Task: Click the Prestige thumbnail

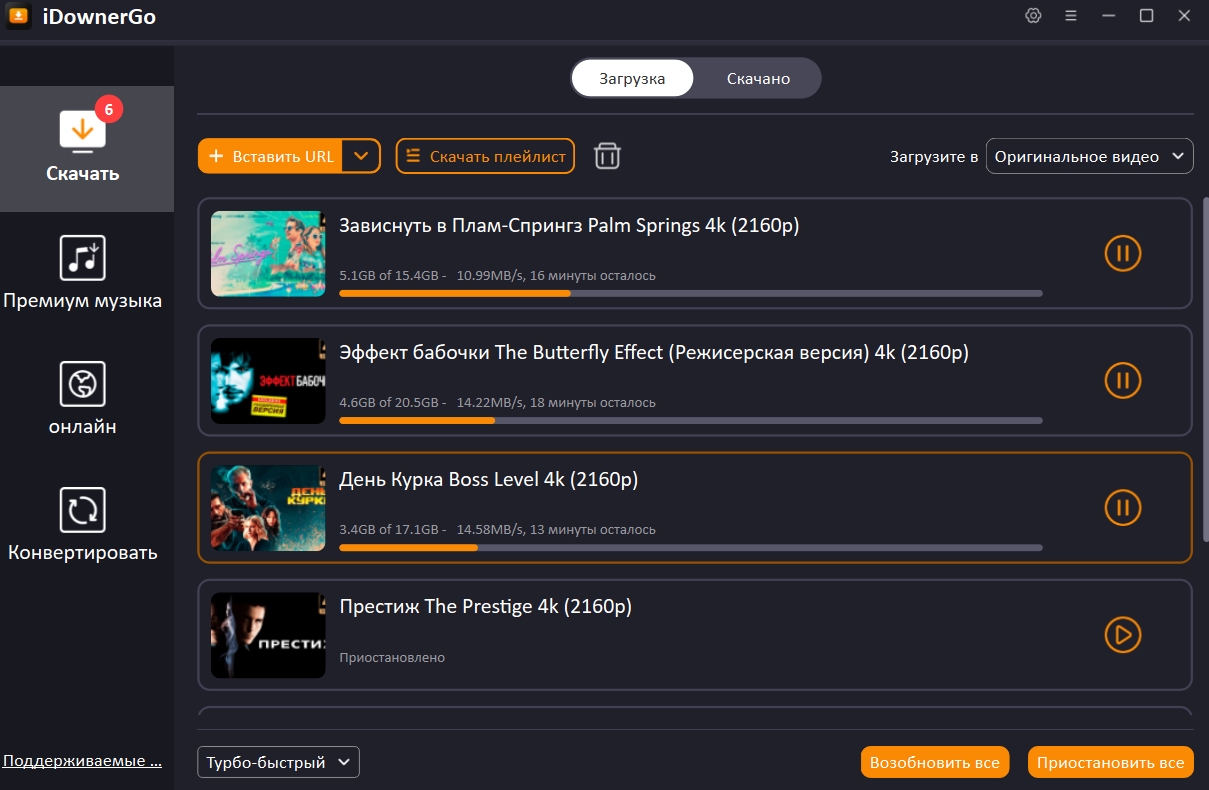Action: [268, 635]
